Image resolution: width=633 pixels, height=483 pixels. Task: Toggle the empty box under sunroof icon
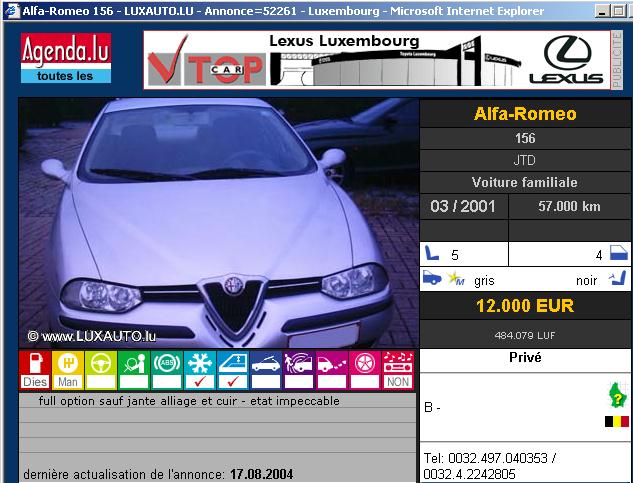click(x=266, y=382)
